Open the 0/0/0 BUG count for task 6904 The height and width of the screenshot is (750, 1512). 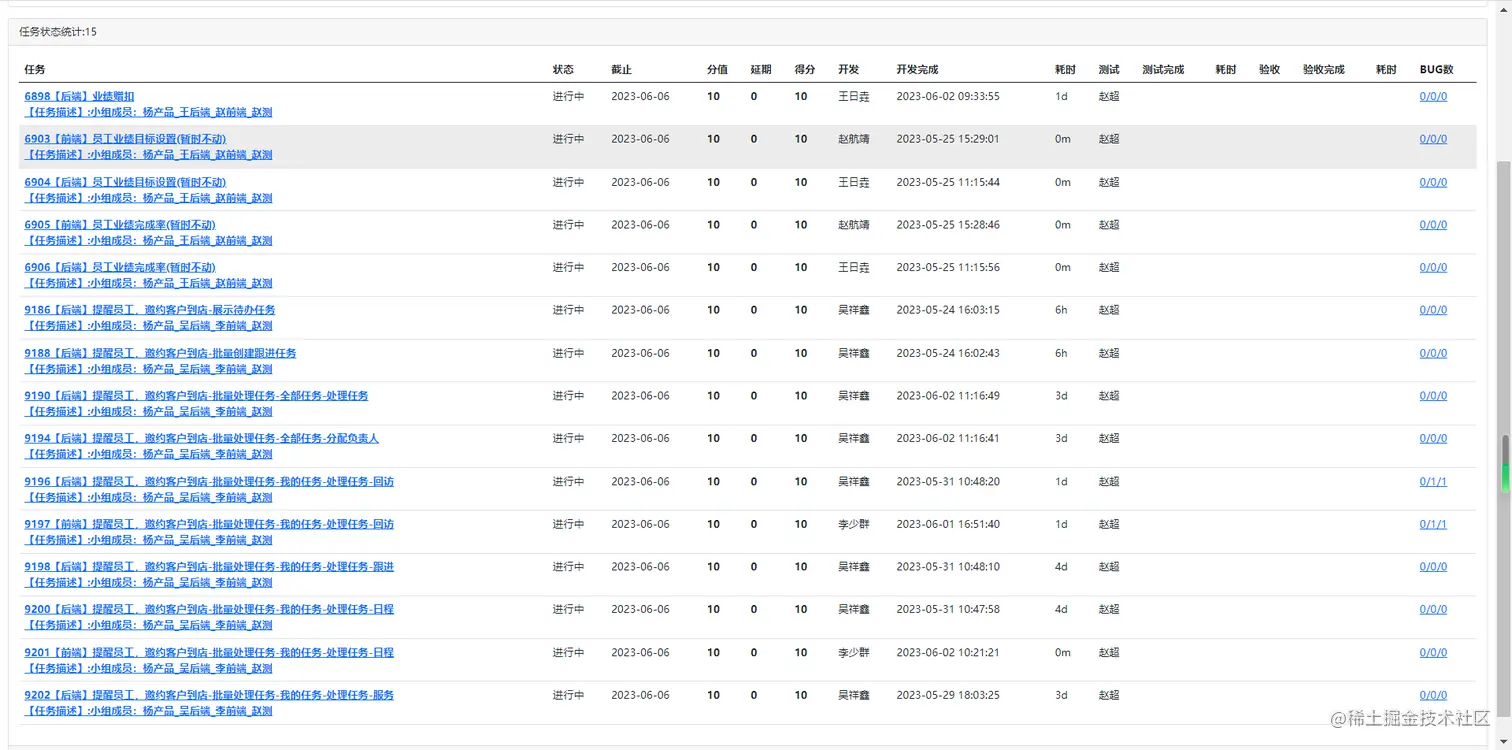1433,182
